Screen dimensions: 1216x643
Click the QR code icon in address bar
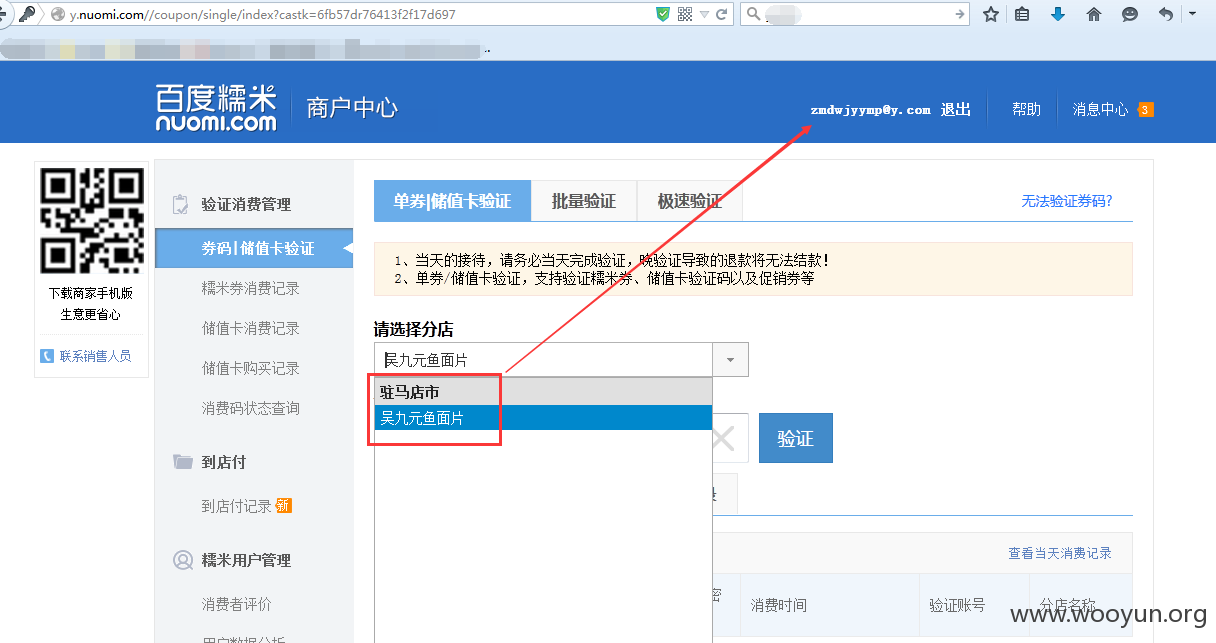pyautogui.click(x=685, y=14)
